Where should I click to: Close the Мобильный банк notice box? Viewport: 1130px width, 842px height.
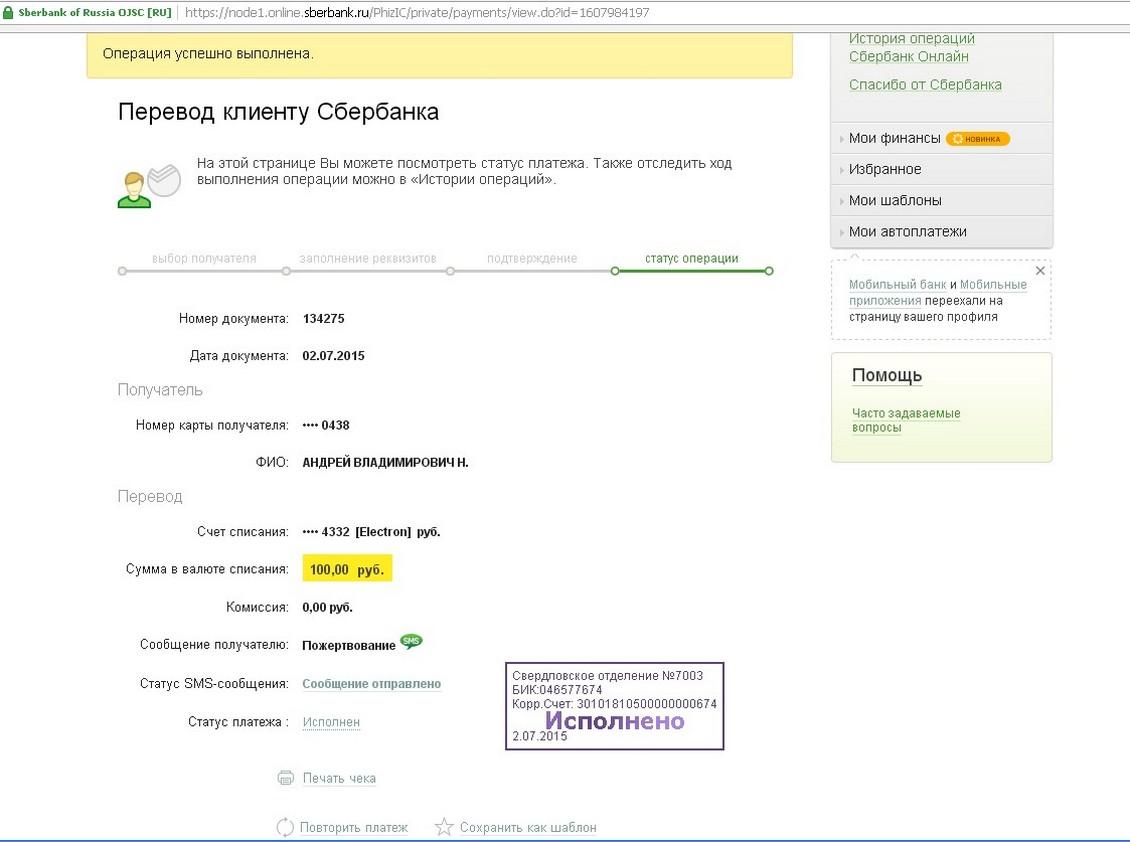(1040, 271)
